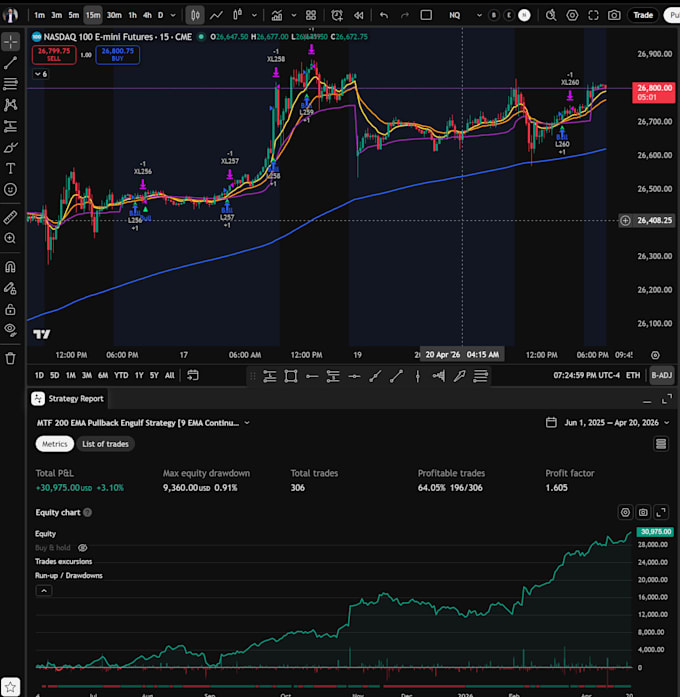The image size is (680, 697).
Task: Toggle stay in drawing mode
Action: click(11, 288)
